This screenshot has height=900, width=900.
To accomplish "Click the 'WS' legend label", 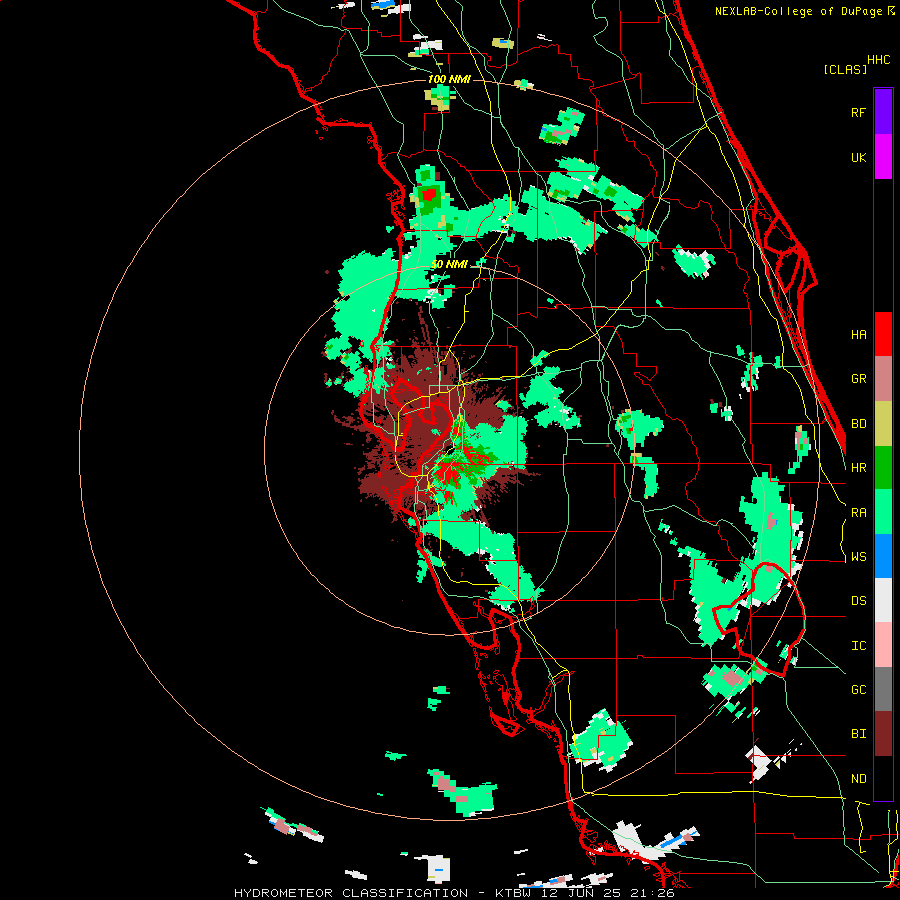I will (x=858, y=557).
